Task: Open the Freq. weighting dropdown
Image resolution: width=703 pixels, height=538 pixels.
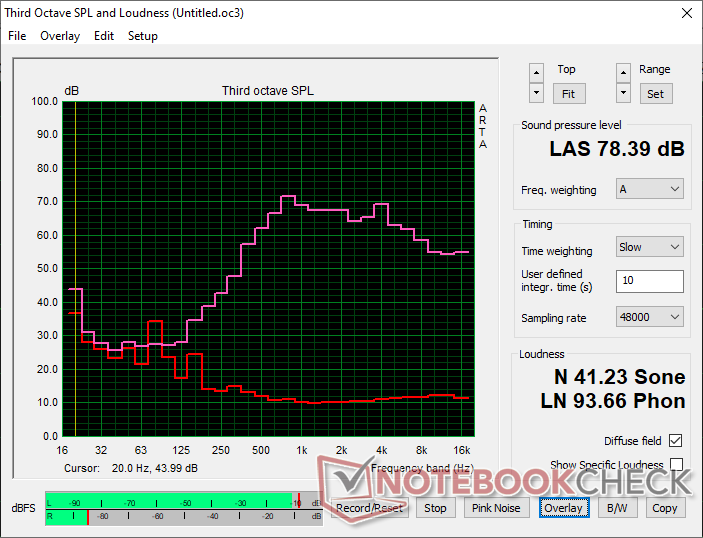Action: coord(650,189)
